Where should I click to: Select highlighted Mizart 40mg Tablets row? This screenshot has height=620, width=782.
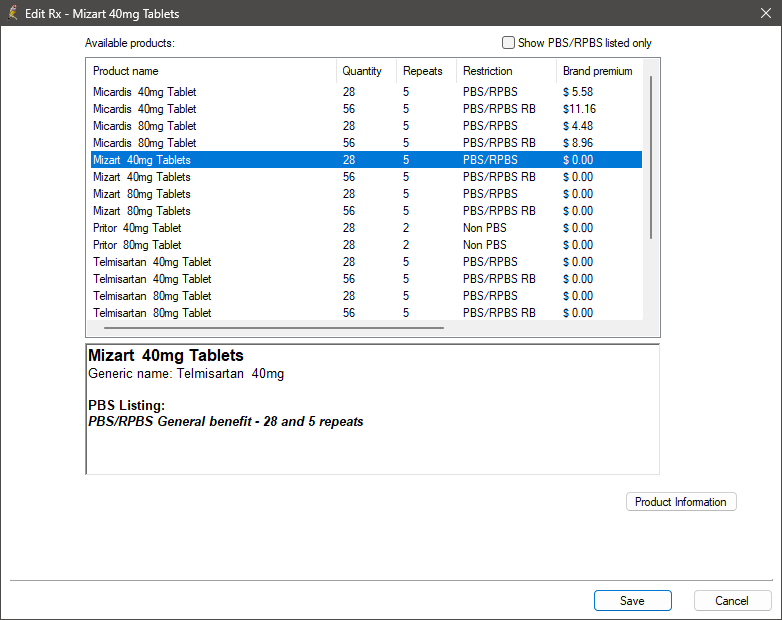[366, 160]
